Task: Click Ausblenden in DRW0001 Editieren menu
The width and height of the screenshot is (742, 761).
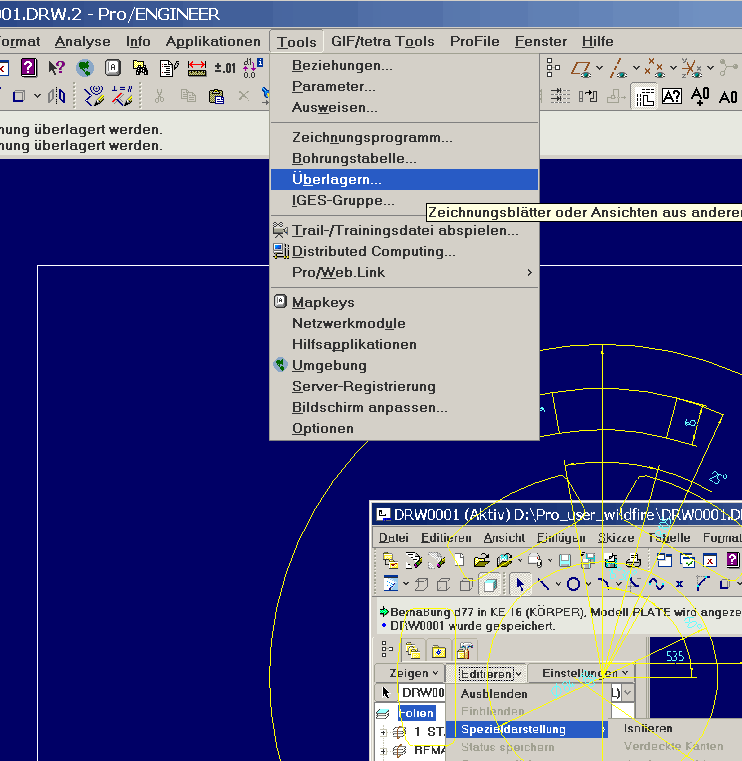Action: coord(494,694)
